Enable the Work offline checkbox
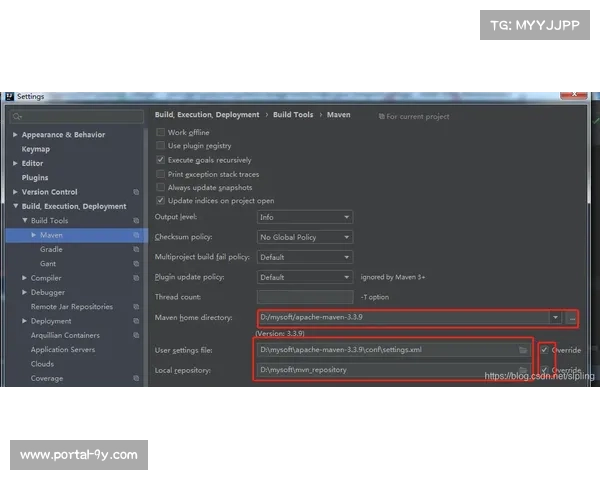 160,132
